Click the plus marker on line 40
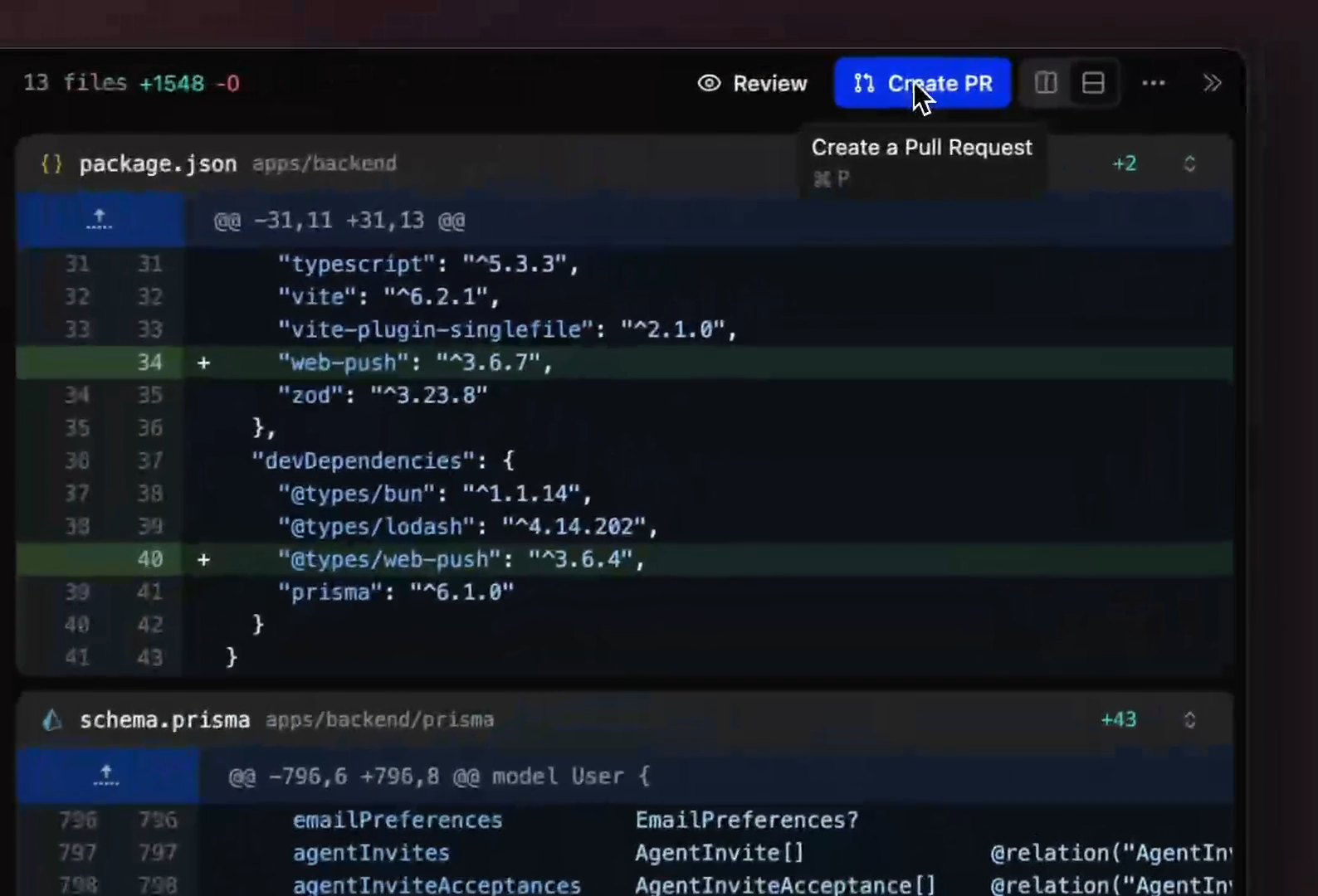 pyautogui.click(x=203, y=560)
